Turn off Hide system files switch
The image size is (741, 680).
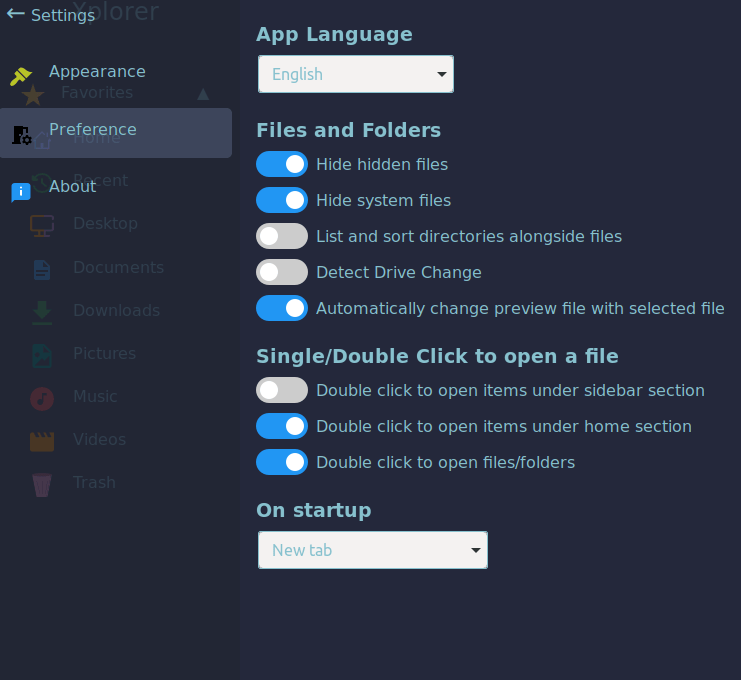[282, 200]
